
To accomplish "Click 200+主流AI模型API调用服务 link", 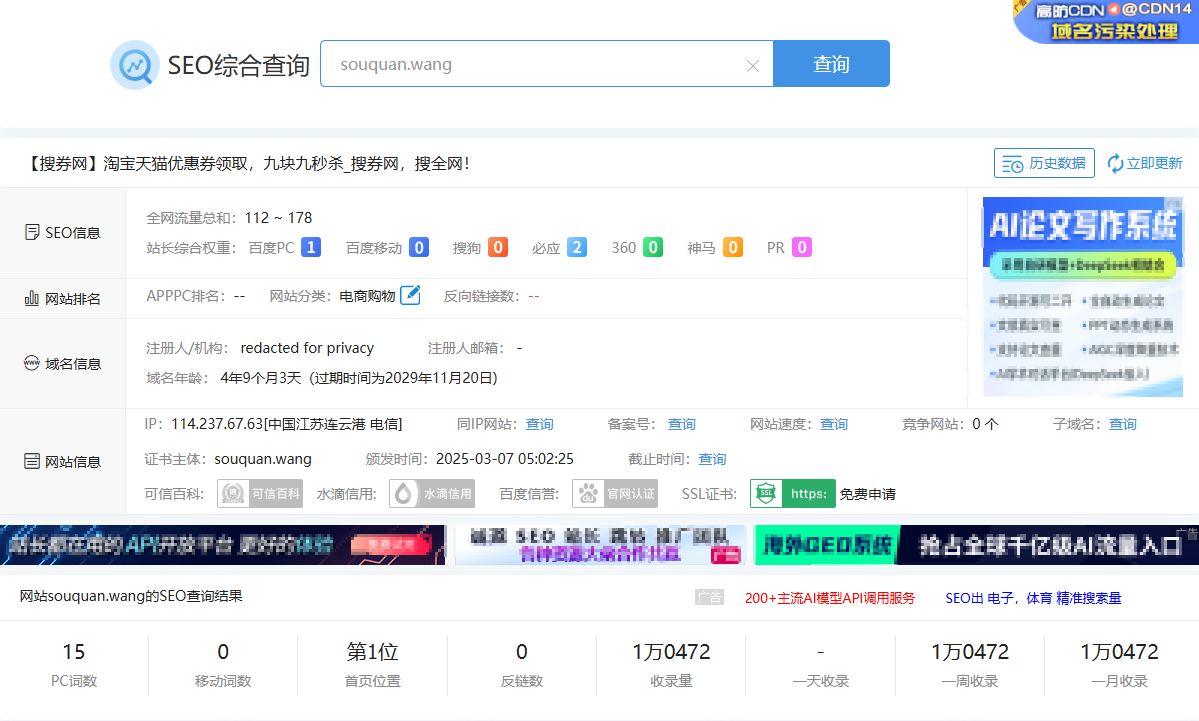I will click(x=830, y=598).
